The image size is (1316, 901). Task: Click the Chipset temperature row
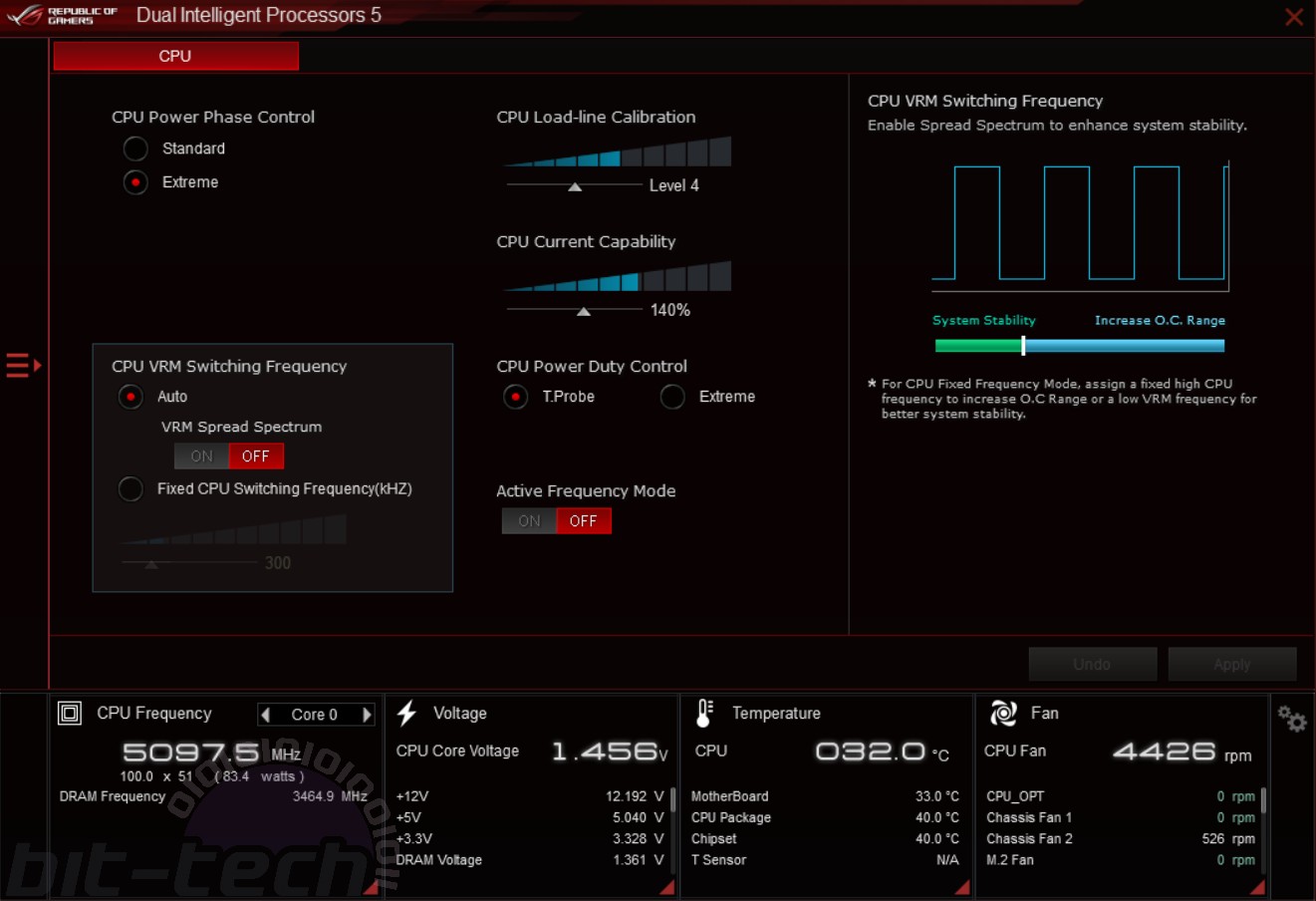(825, 838)
